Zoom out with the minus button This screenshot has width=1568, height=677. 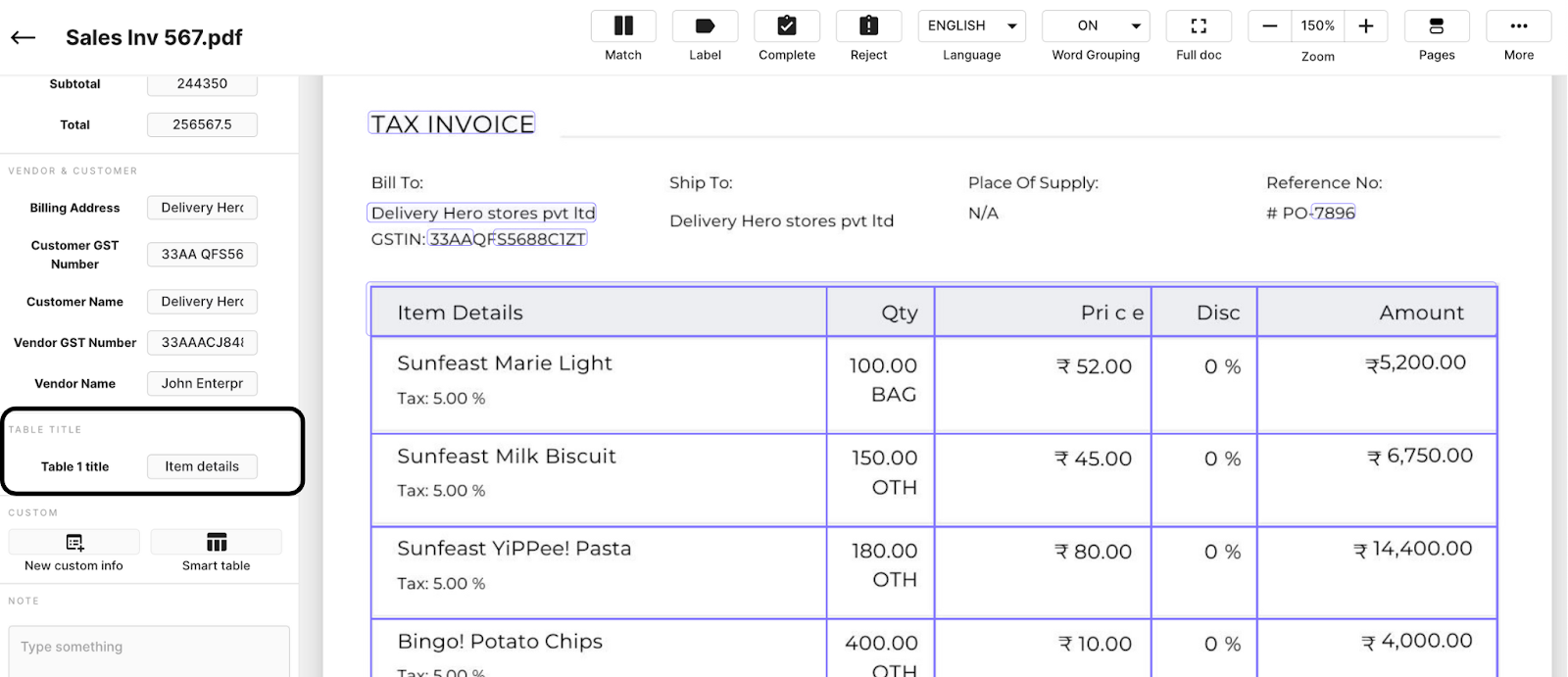pos(1270,25)
